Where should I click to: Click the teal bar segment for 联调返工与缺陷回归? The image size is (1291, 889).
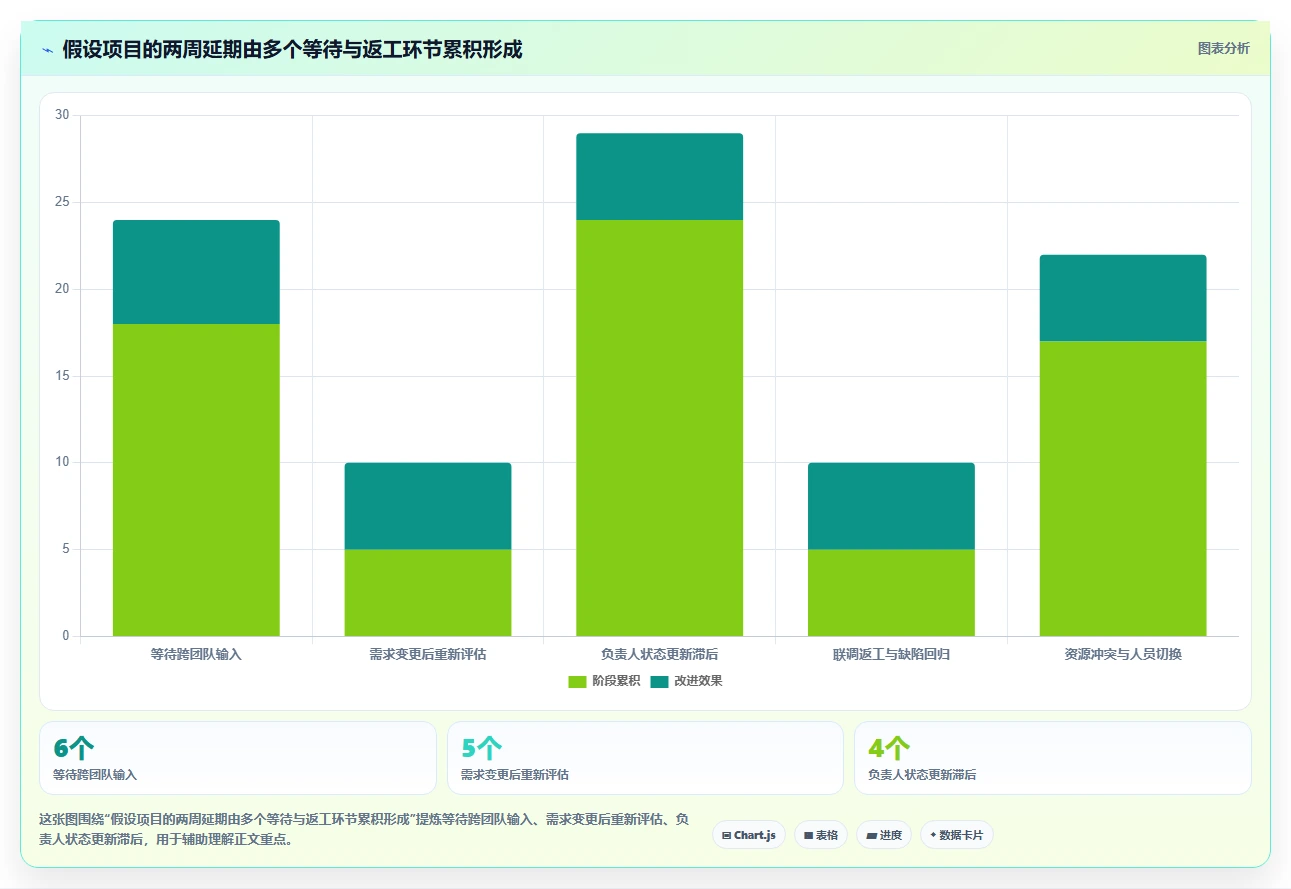click(891, 506)
